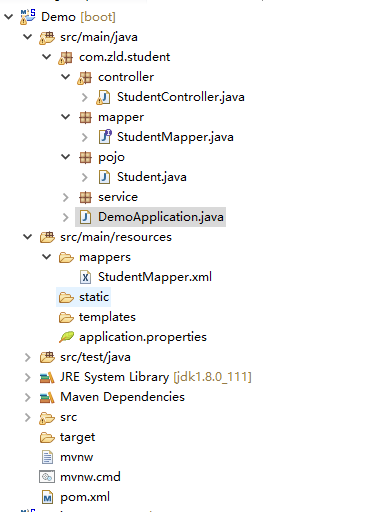Click the mappers folder icon
The width and height of the screenshot is (367, 512).
[x=66, y=258]
